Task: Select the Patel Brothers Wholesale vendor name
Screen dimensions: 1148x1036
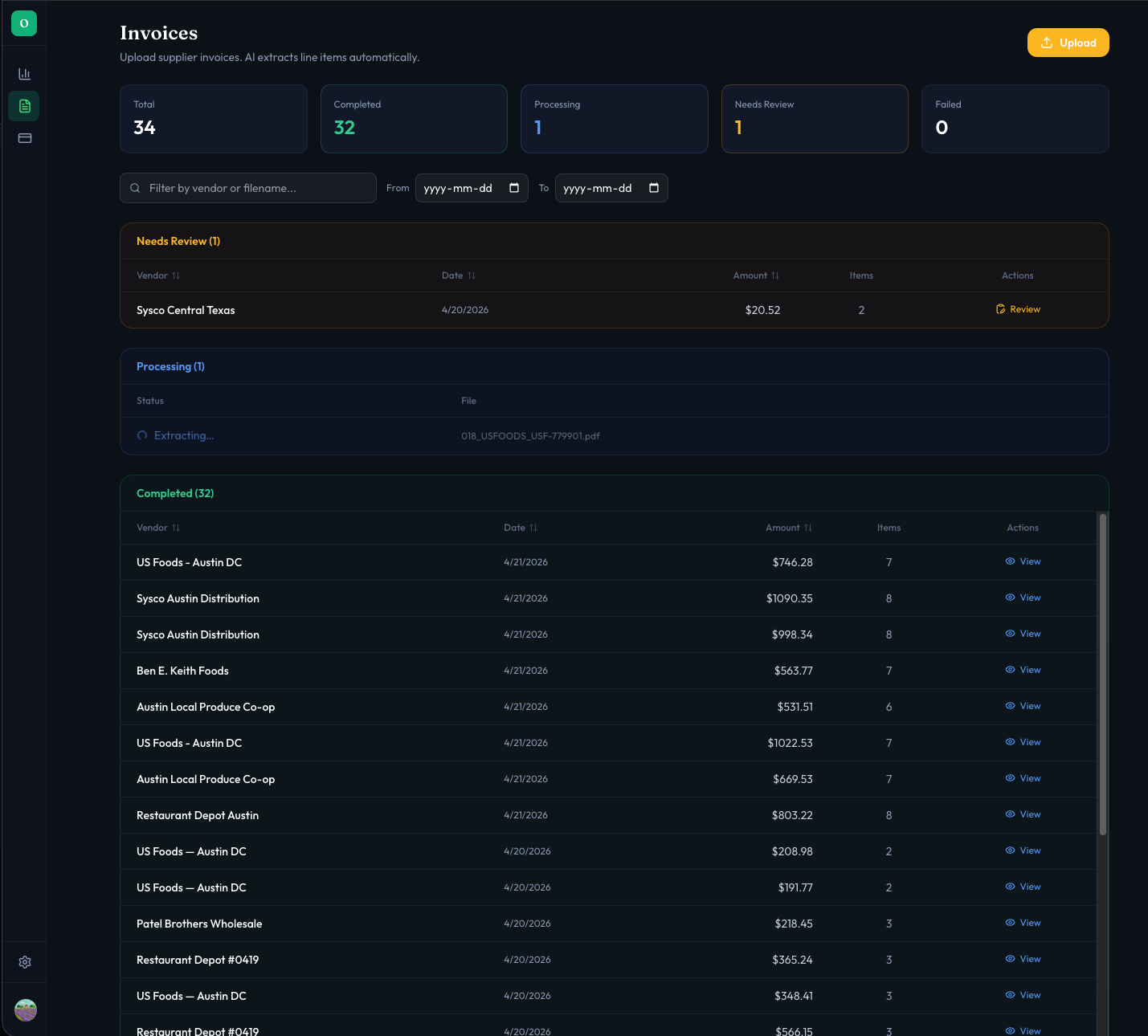Action: coord(199,924)
